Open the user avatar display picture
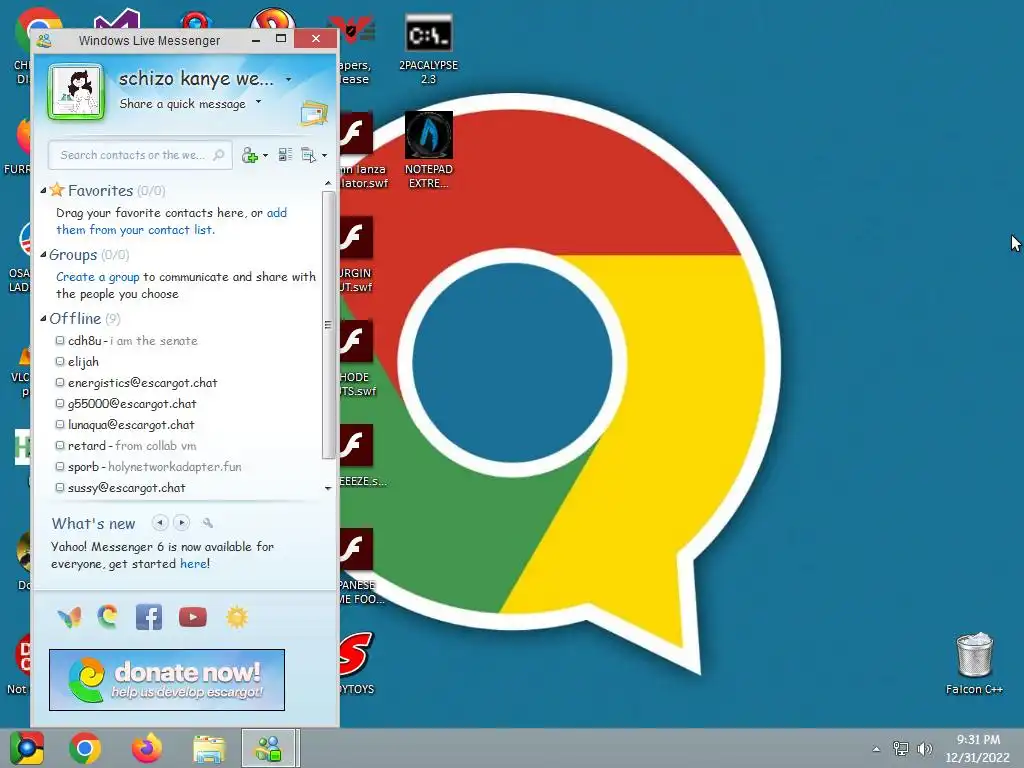The height and width of the screenshot is (768, 1024). point(76,92)
